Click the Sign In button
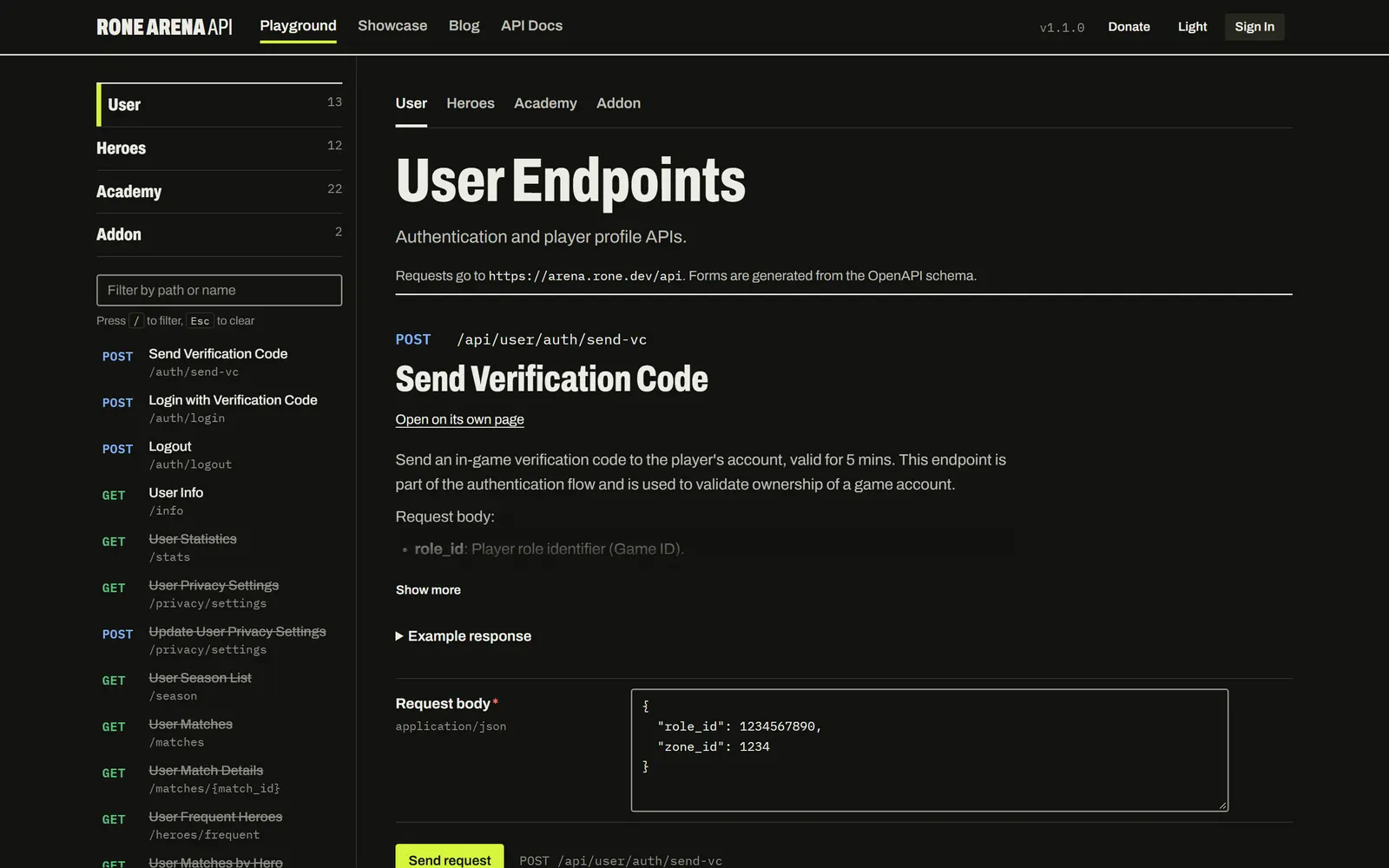Viewport: 1389px width, 868px height. (1254, 27)
